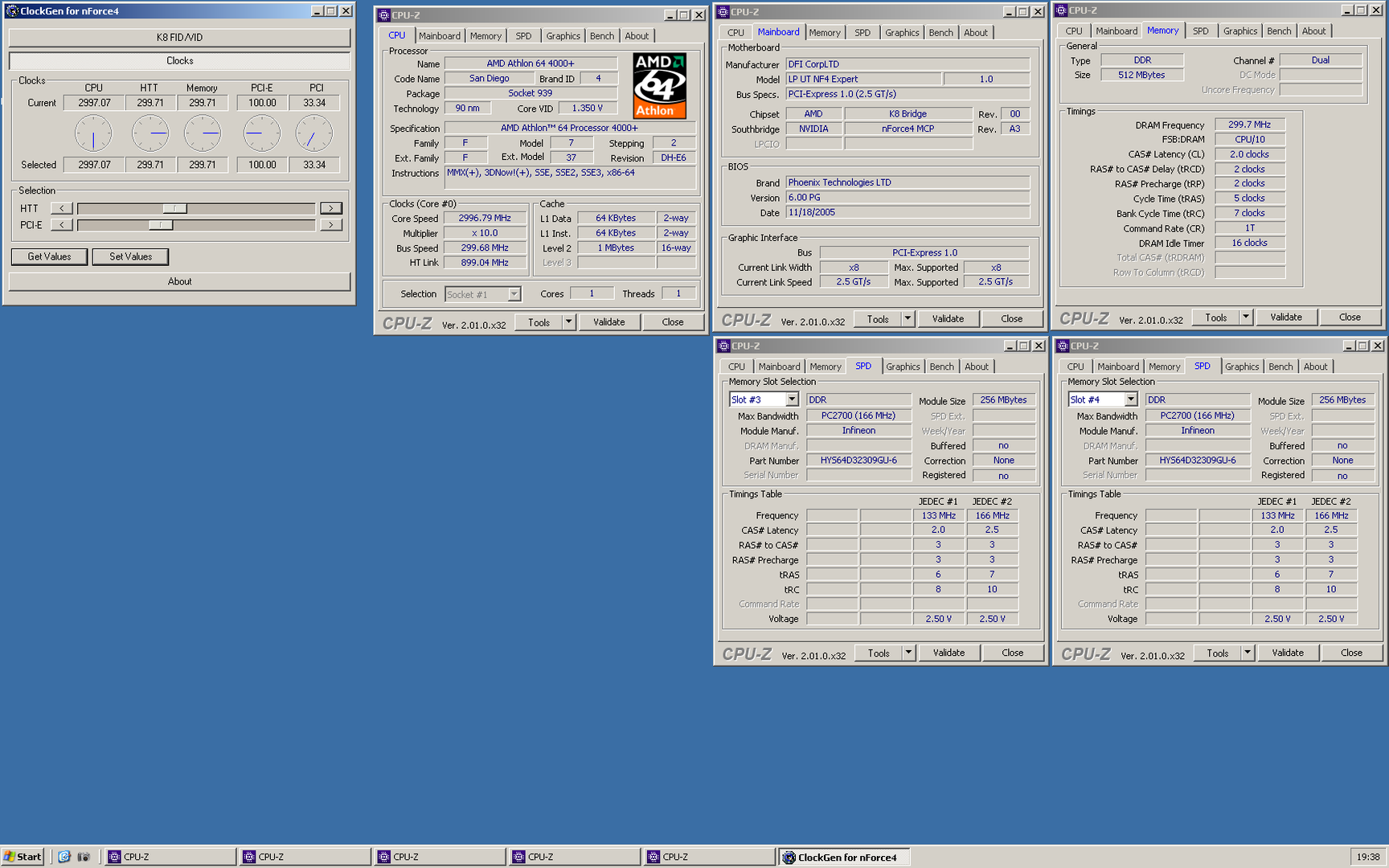This screenshot has height=868, width=1389.
Task: Click the CPU clock dial in ClockGen
Action: [x=93, y=133]
